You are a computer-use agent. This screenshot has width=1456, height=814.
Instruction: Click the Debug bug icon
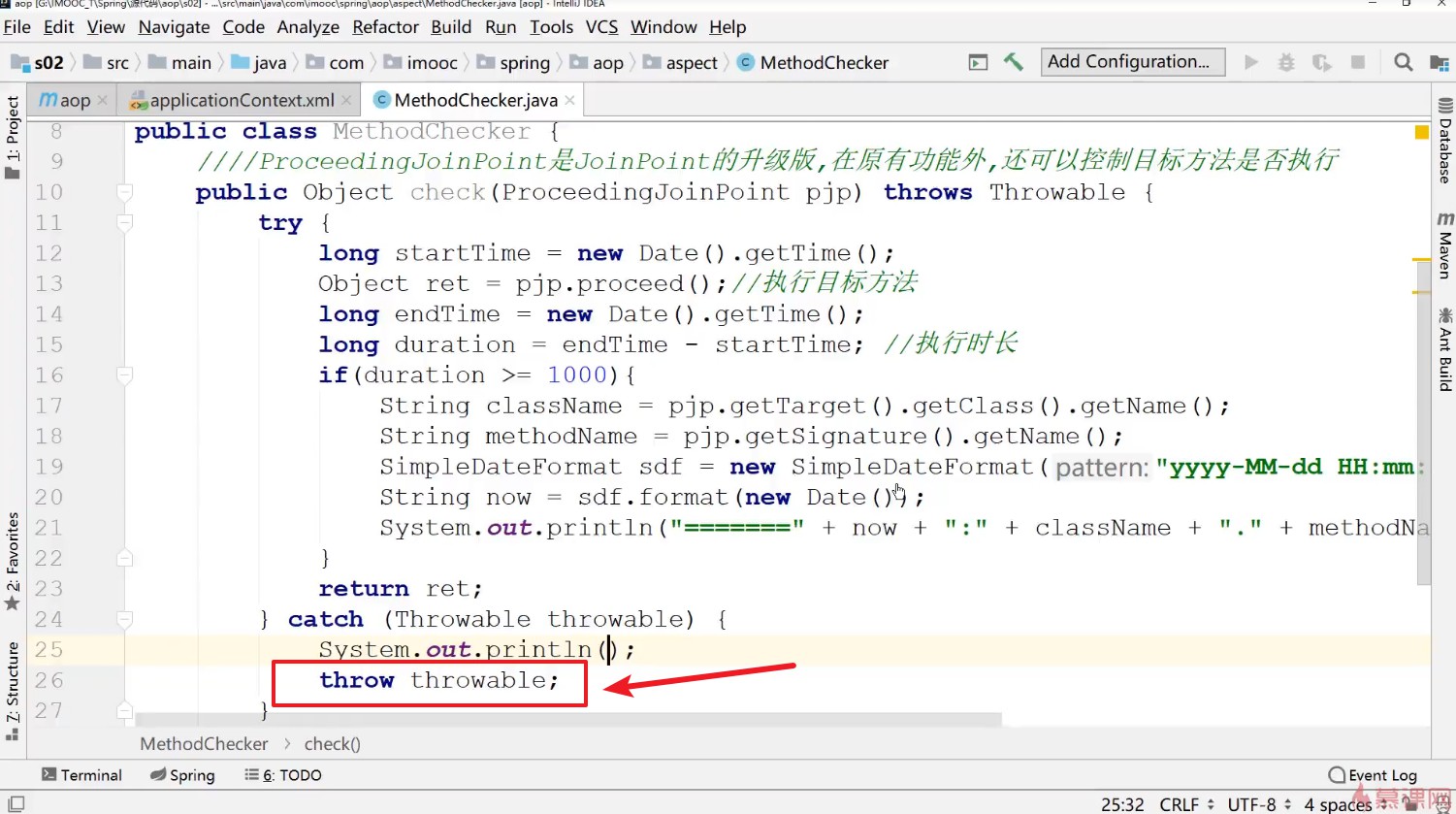coord(1286,62)
